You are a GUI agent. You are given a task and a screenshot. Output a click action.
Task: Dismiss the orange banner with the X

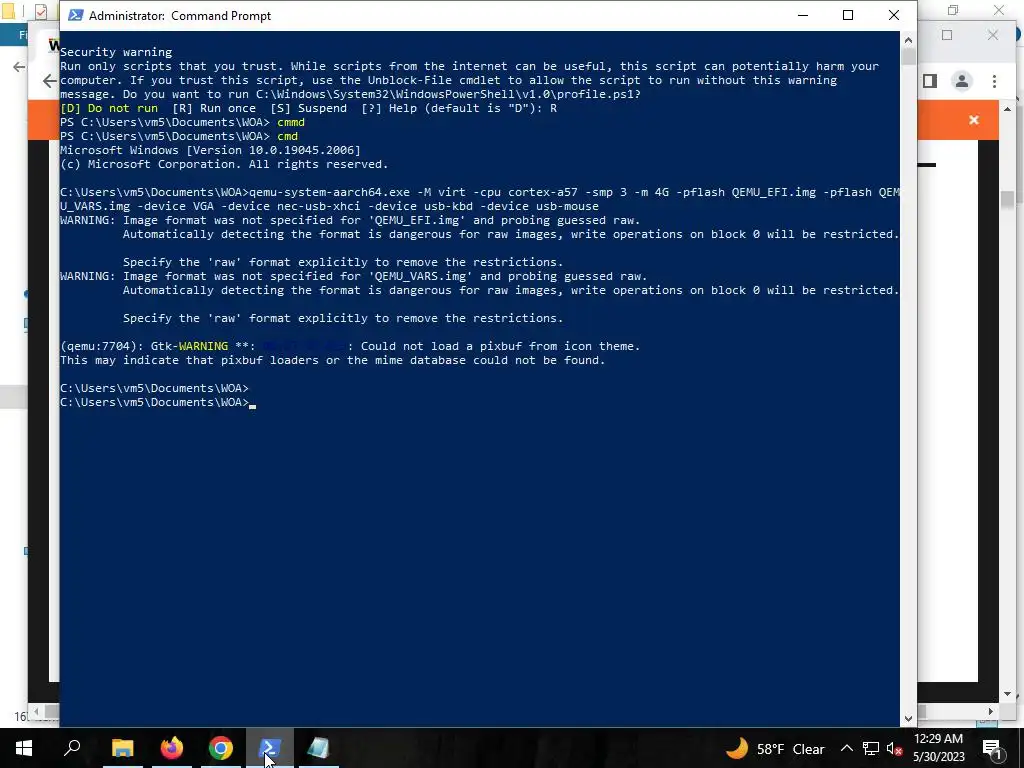(x=974, y=120)
